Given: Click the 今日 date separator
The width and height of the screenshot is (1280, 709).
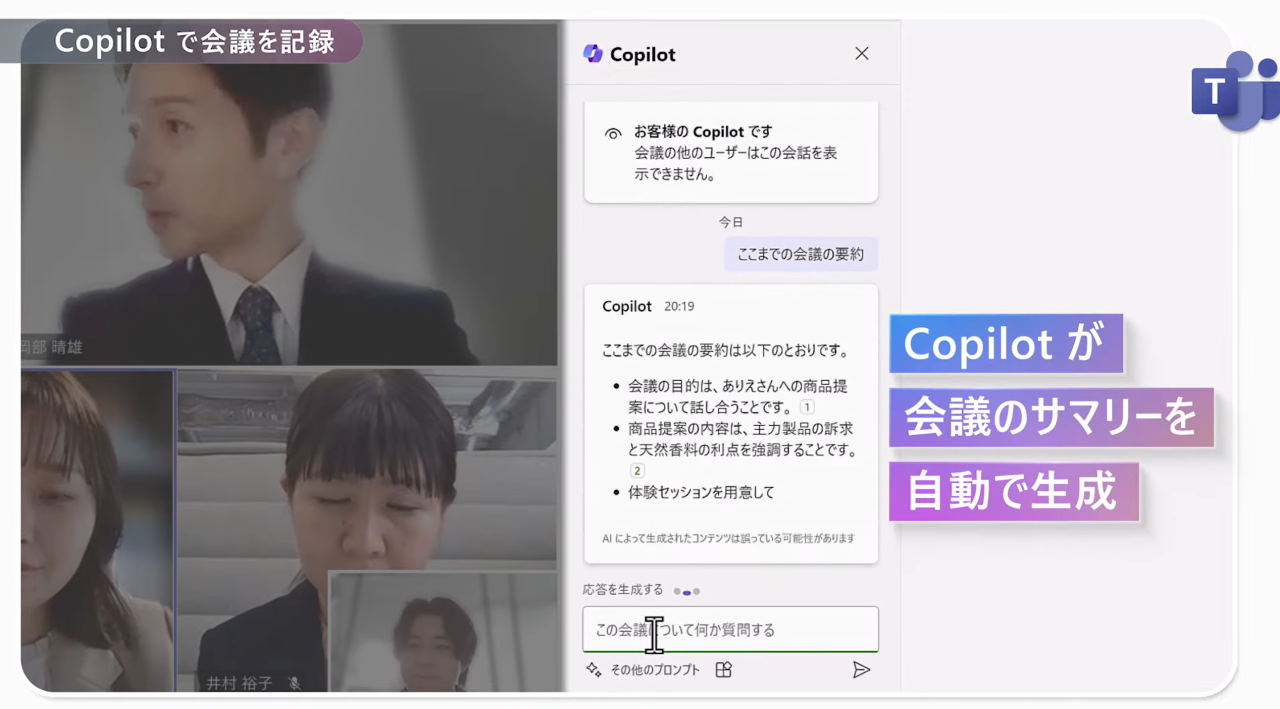Looking at the screenshot, I should [731, 222].
